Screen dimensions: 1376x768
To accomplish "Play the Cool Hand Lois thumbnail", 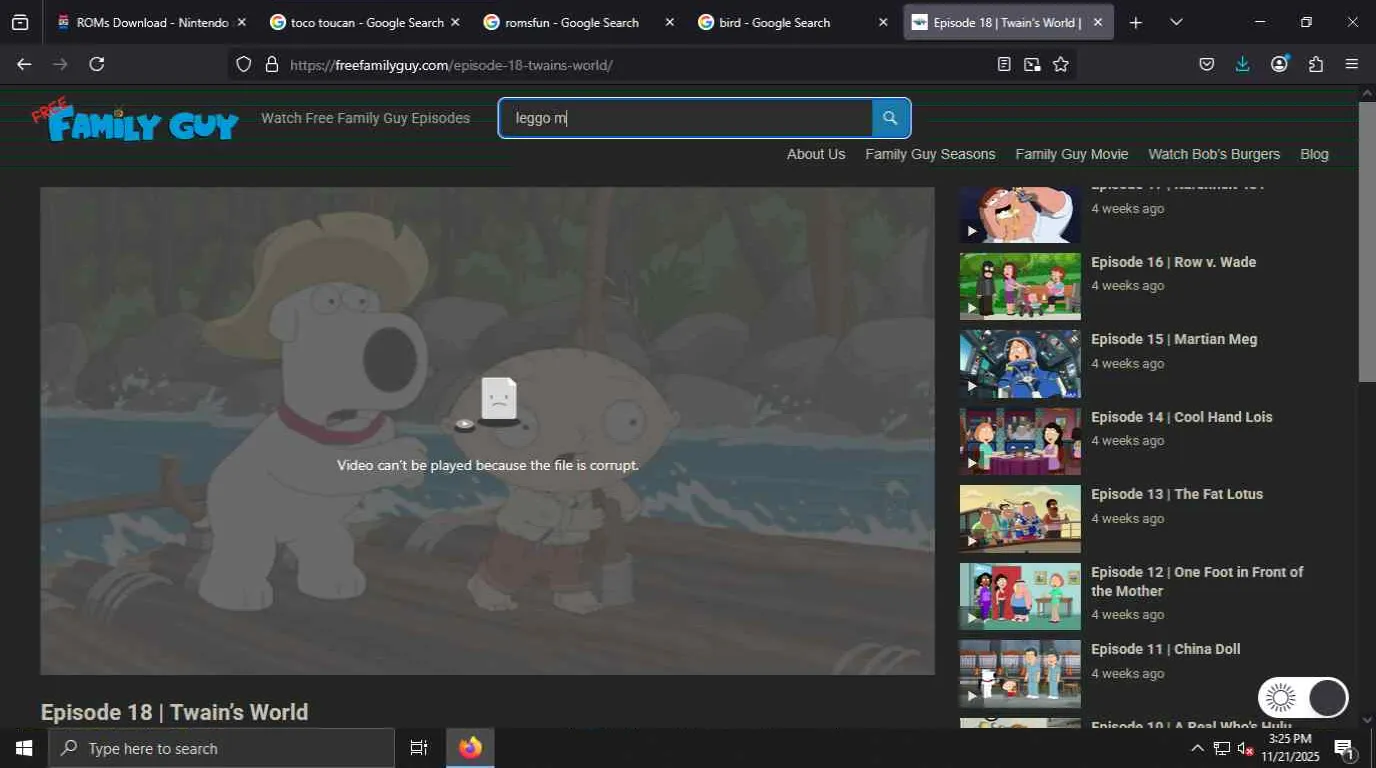I will [x=1020, y=441].
